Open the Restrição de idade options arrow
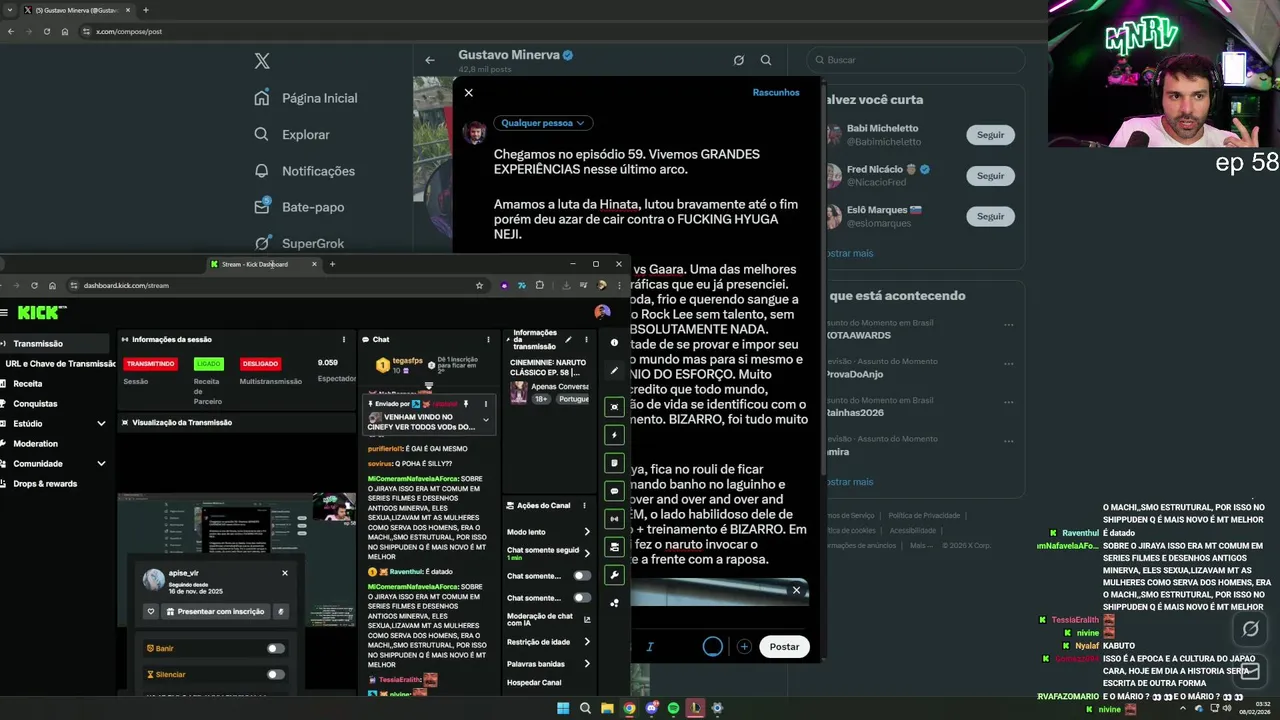Viewport: 1280px width, 720px height. (x=587, y=642)
